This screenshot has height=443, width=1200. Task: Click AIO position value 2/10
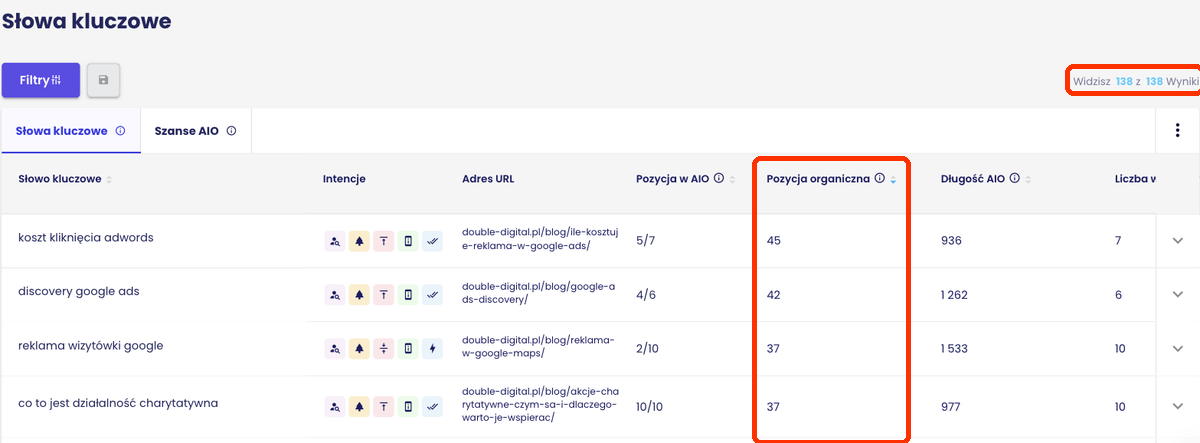point(648,349)
